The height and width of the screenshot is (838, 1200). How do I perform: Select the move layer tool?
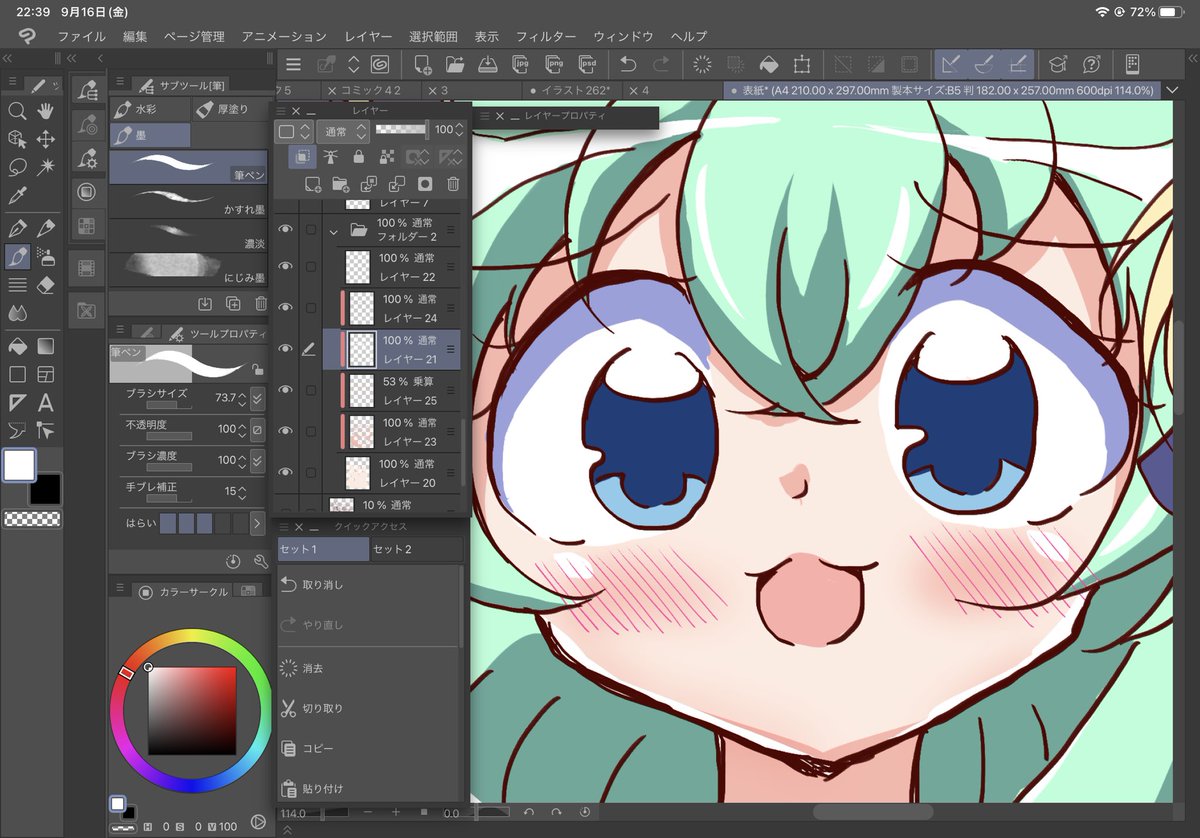pos(45,139)
